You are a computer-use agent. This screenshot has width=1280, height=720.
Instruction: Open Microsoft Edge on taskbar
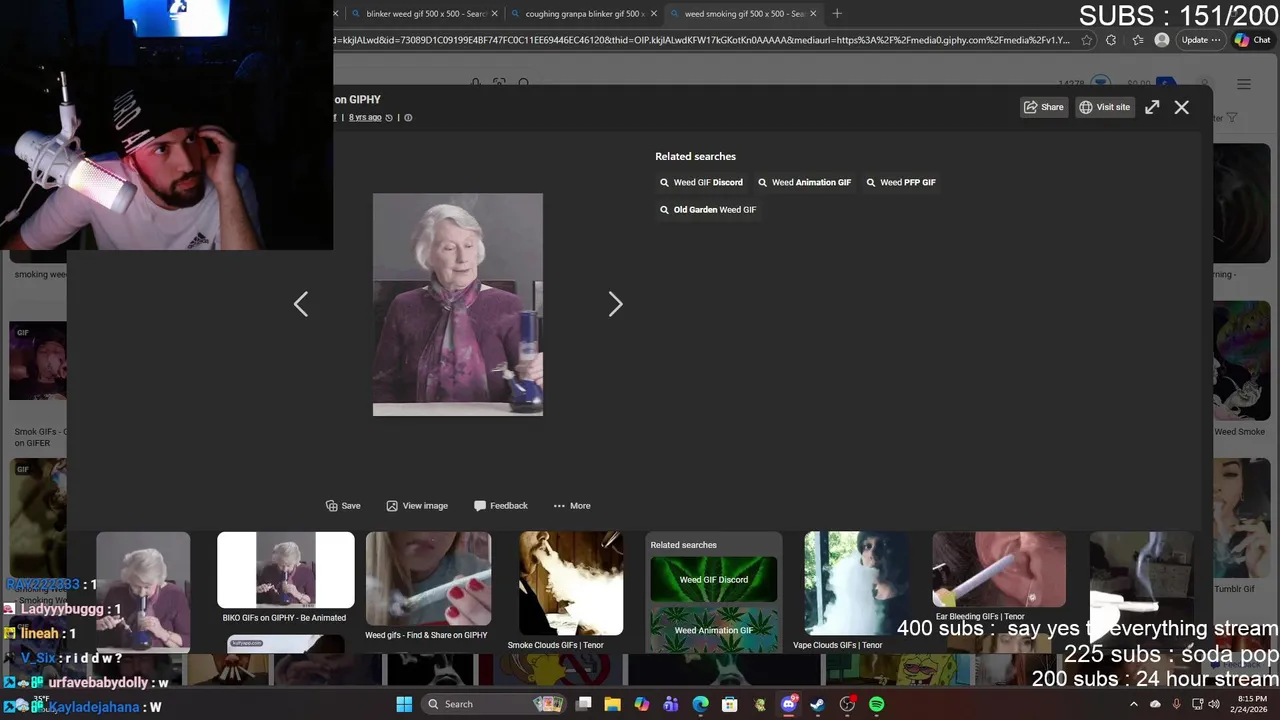(x=701, y=704)
